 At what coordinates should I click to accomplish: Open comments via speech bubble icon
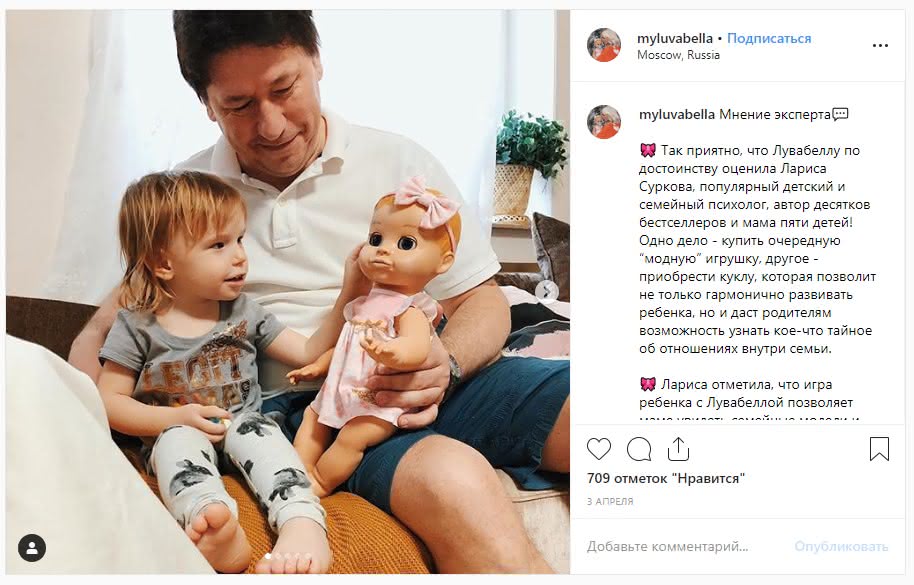point(639,449)
